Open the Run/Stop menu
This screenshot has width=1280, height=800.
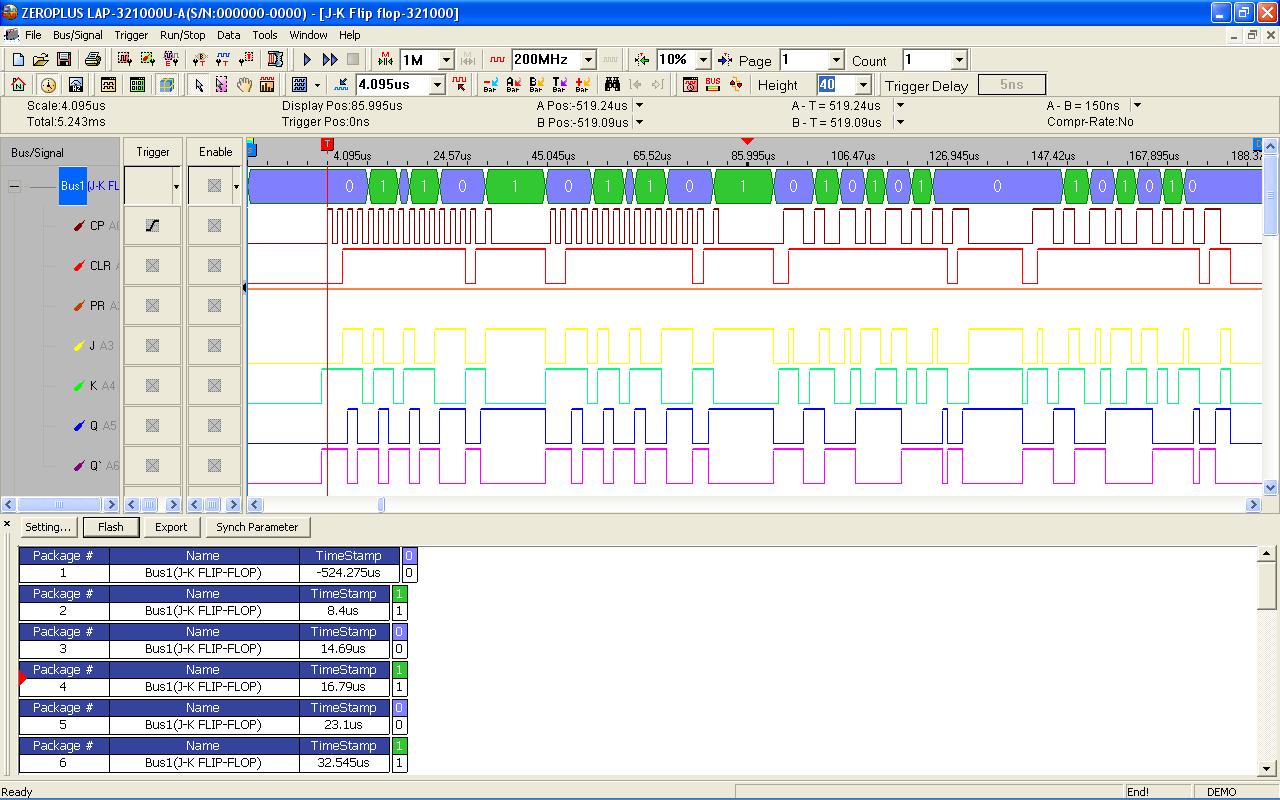click(x=183, y=35)
